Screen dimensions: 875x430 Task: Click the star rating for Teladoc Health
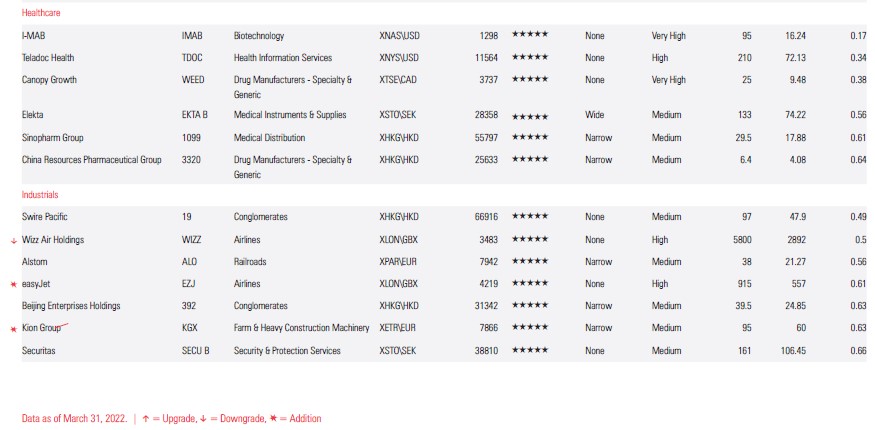(x=529, y=58)
